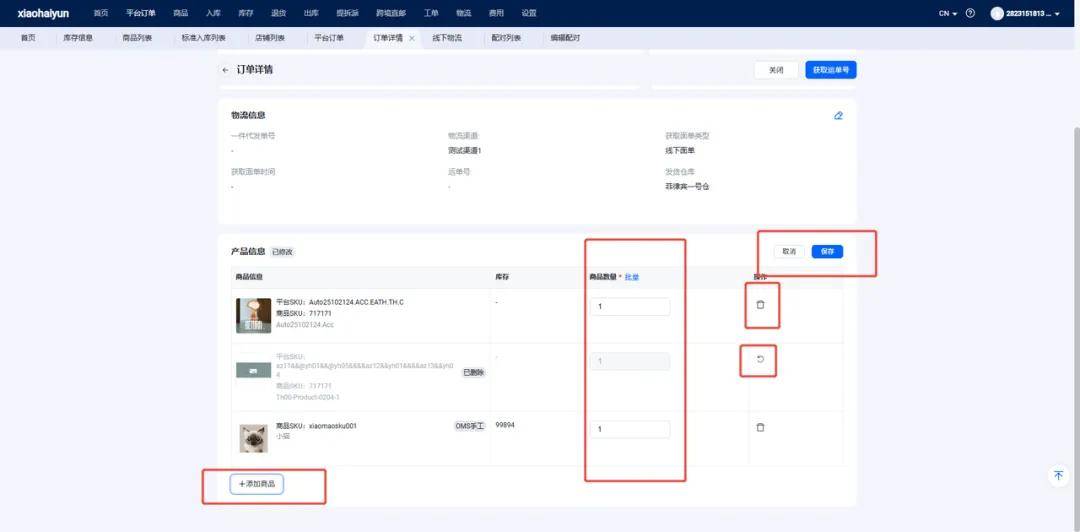Click the 批量 quantity link
The height and width of the screenshot is (532, 1080).
click(632, 277)
